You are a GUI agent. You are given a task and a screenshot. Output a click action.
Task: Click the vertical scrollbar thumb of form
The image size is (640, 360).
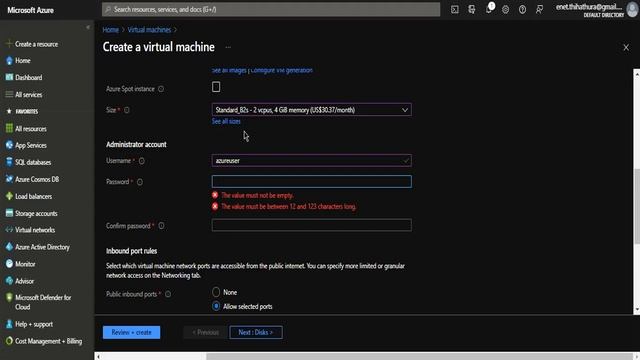(x=637, y=206)
